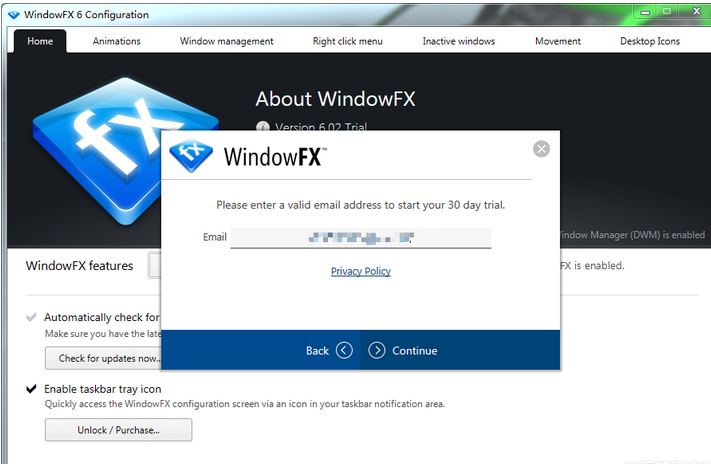Open the Desktop Icons tab

[650, 41]
